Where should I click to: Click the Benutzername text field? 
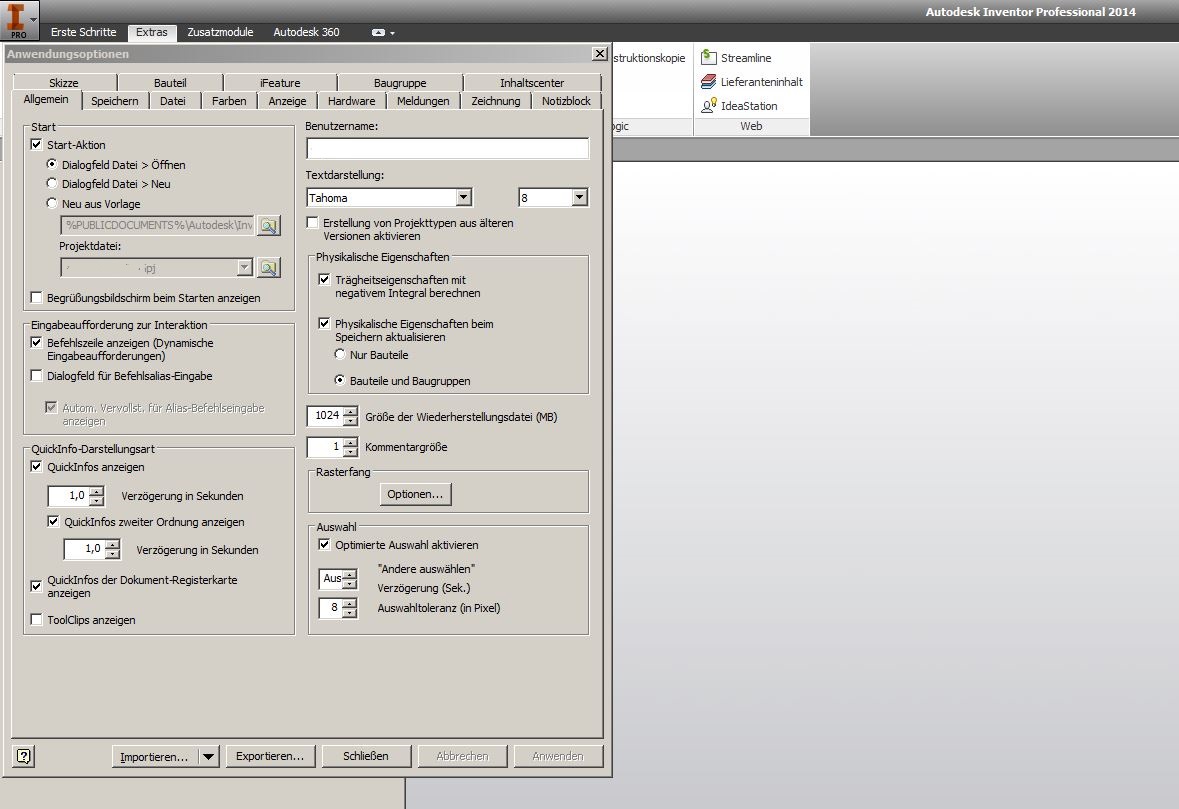pyautogui.click(x=447, y=149)
